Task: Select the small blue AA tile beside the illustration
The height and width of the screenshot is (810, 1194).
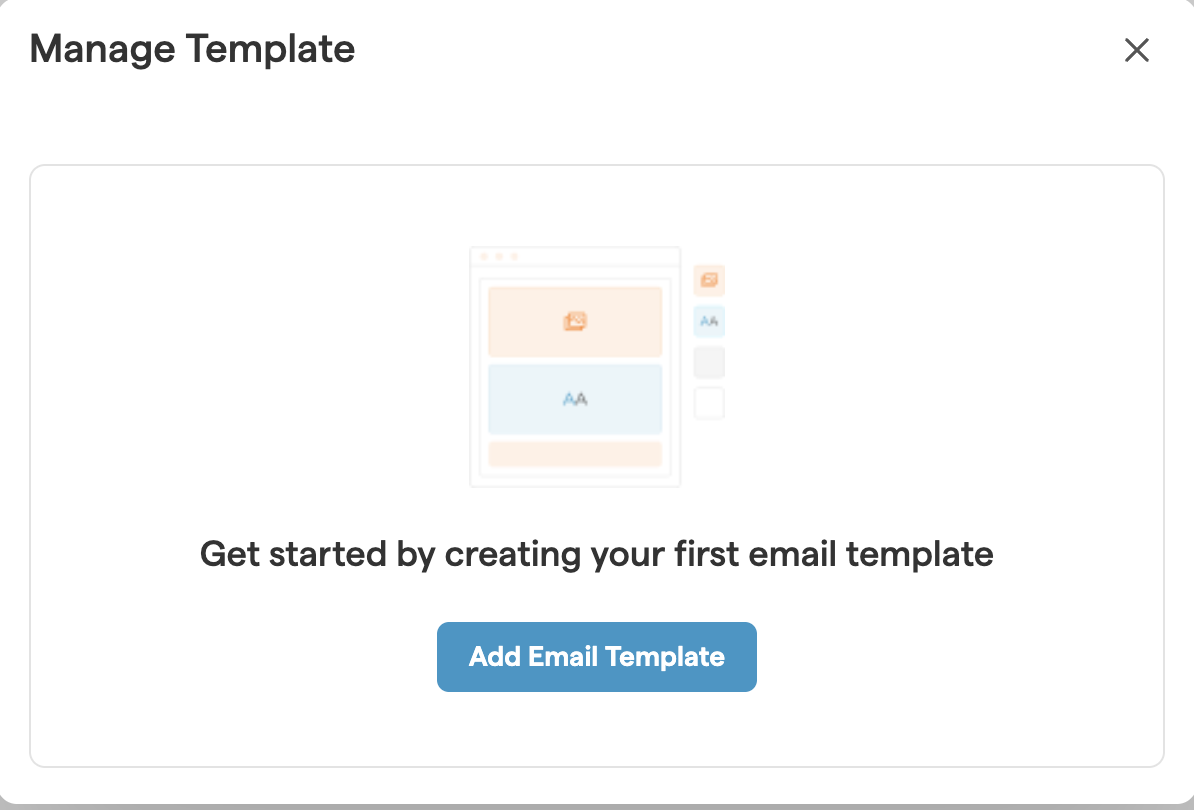Action: [x=709, y=321]
